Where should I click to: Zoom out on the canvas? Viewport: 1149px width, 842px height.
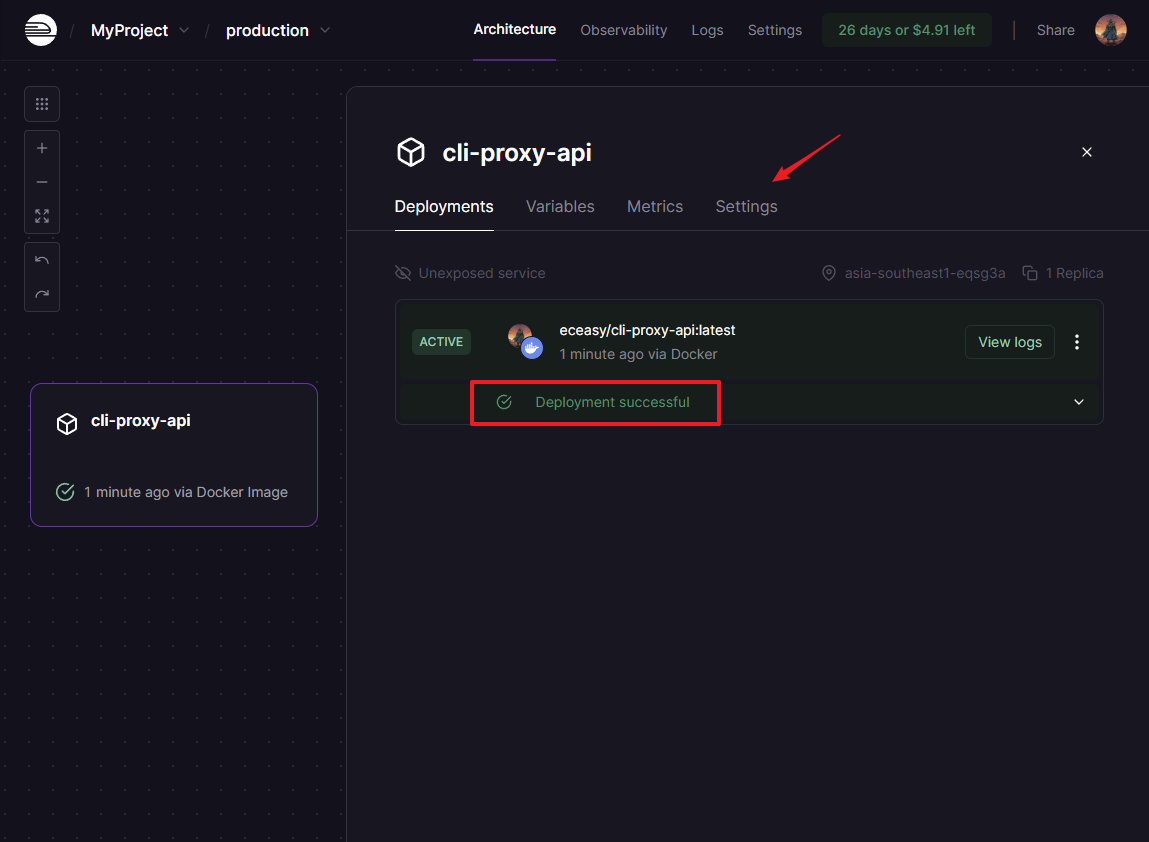pos(42,182)
